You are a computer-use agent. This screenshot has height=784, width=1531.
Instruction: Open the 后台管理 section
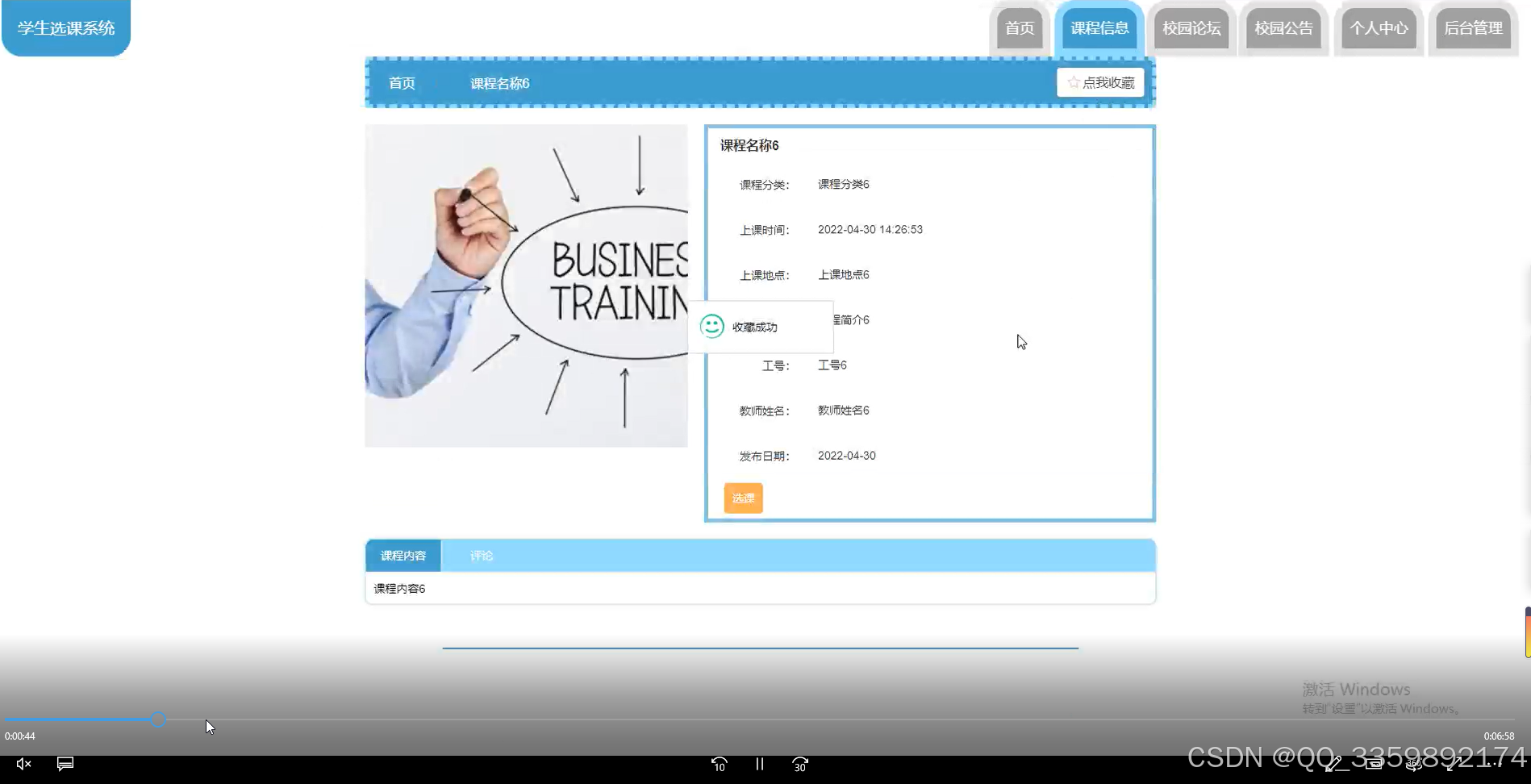point(1473,27)
